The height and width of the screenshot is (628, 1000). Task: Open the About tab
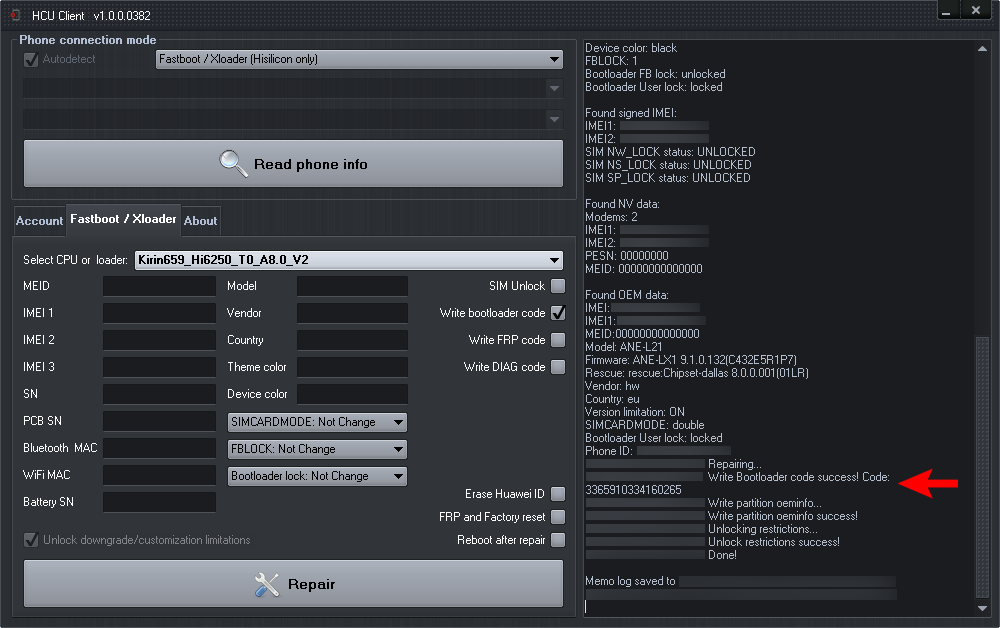pos(200,221)
